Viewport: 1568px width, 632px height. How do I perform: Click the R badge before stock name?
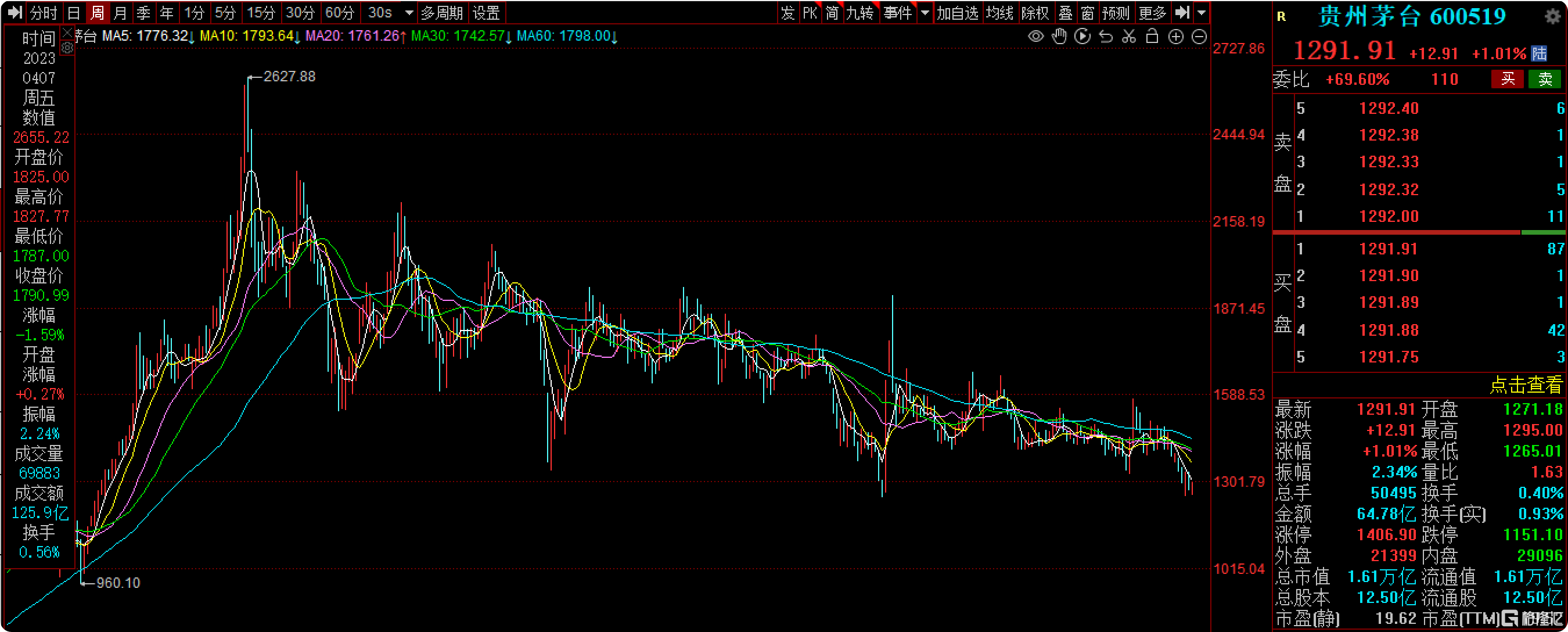click(1281, 17)
